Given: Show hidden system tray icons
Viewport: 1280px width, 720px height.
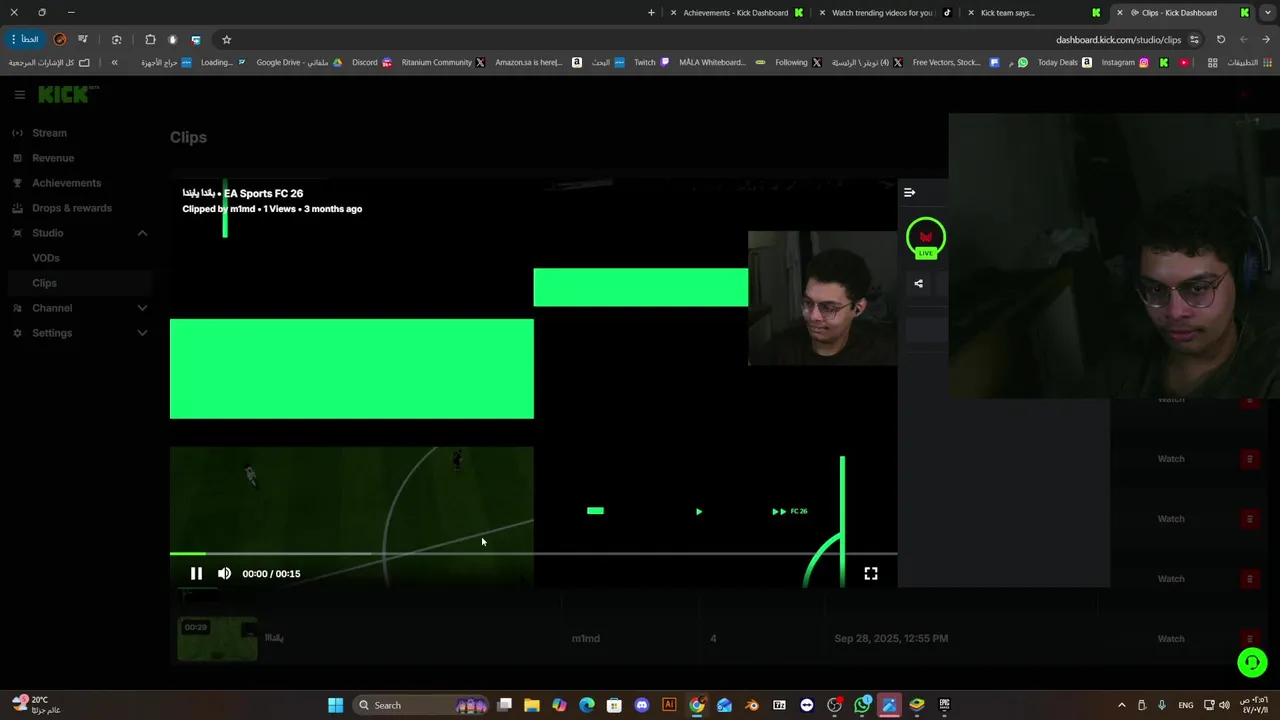Looking at the screenshot, I should click(1121, 705).
